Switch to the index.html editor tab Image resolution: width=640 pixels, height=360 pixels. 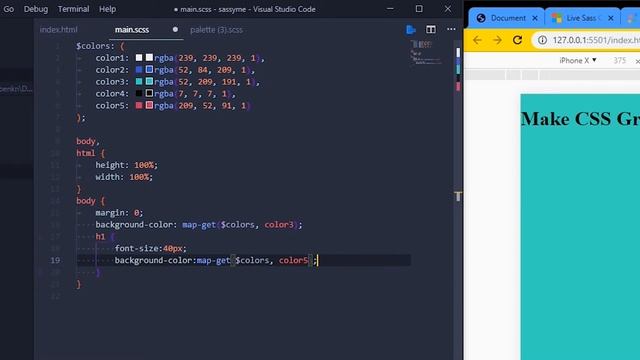(58, 30)
